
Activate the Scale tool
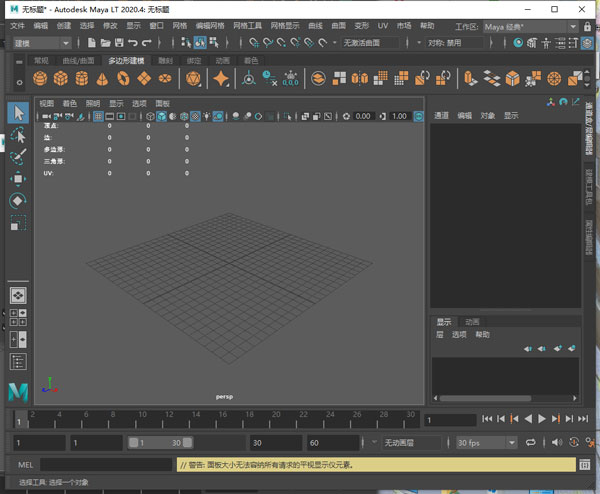[18, 223]
